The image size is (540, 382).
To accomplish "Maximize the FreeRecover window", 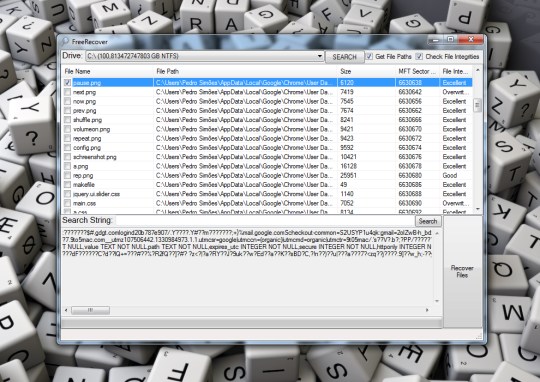I will [450, 40].
